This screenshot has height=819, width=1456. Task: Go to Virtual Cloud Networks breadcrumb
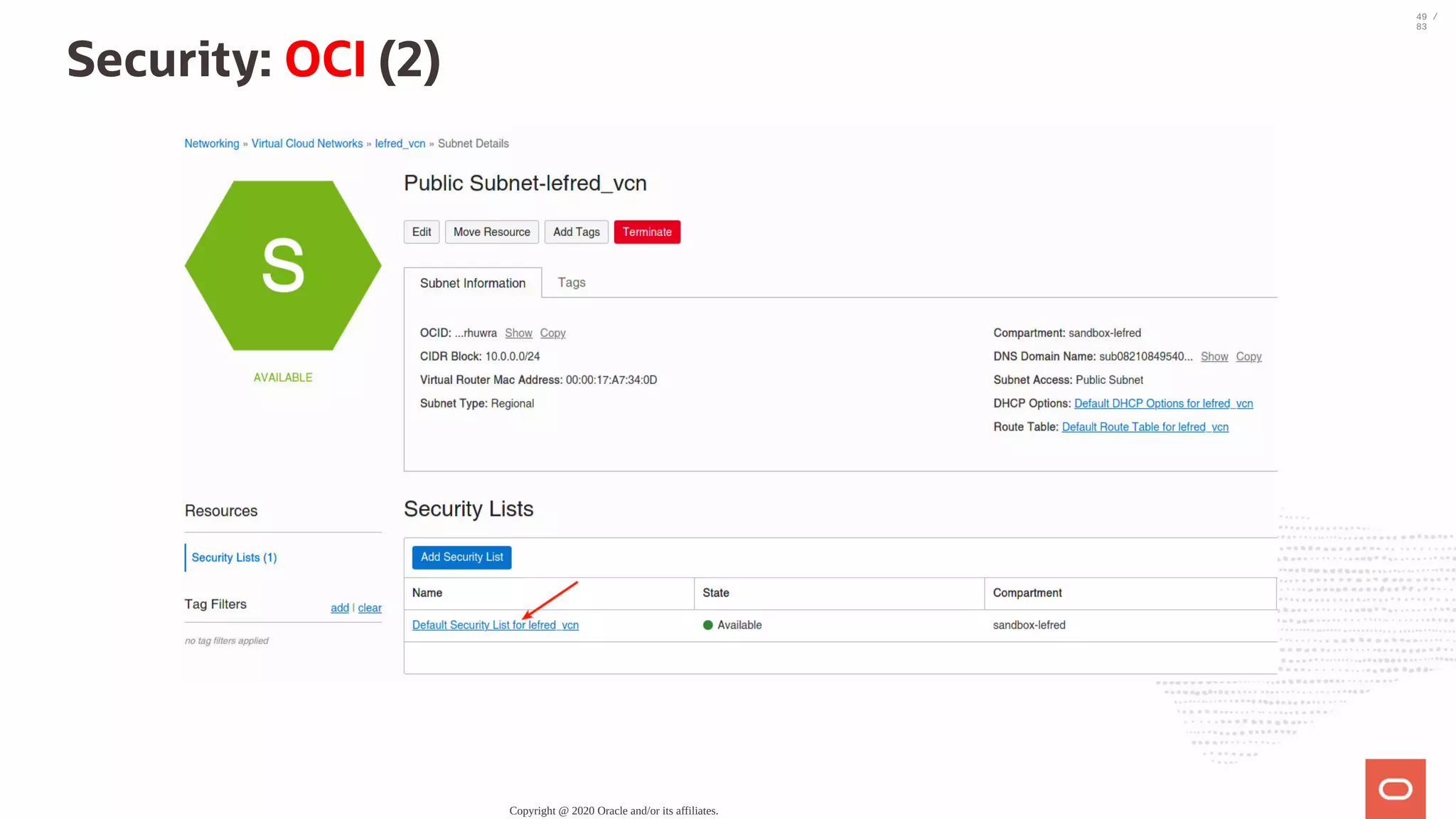click(x=307, y=144)
